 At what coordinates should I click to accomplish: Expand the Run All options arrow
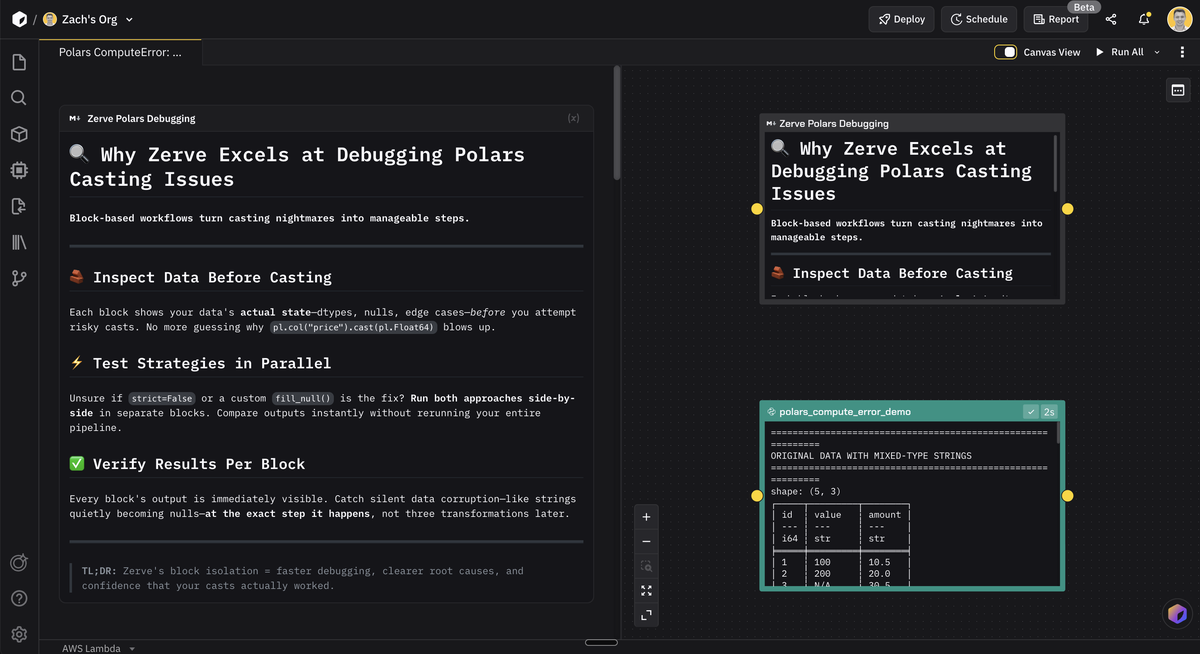1157,52
